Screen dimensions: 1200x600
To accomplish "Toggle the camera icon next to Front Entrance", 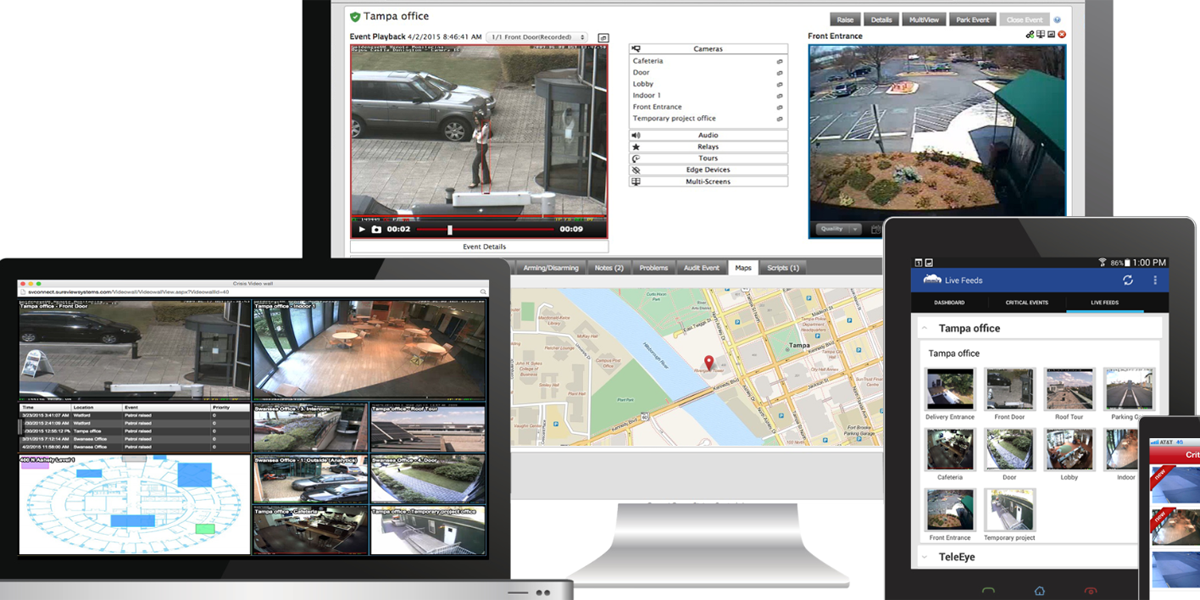I will coord(779,107).
